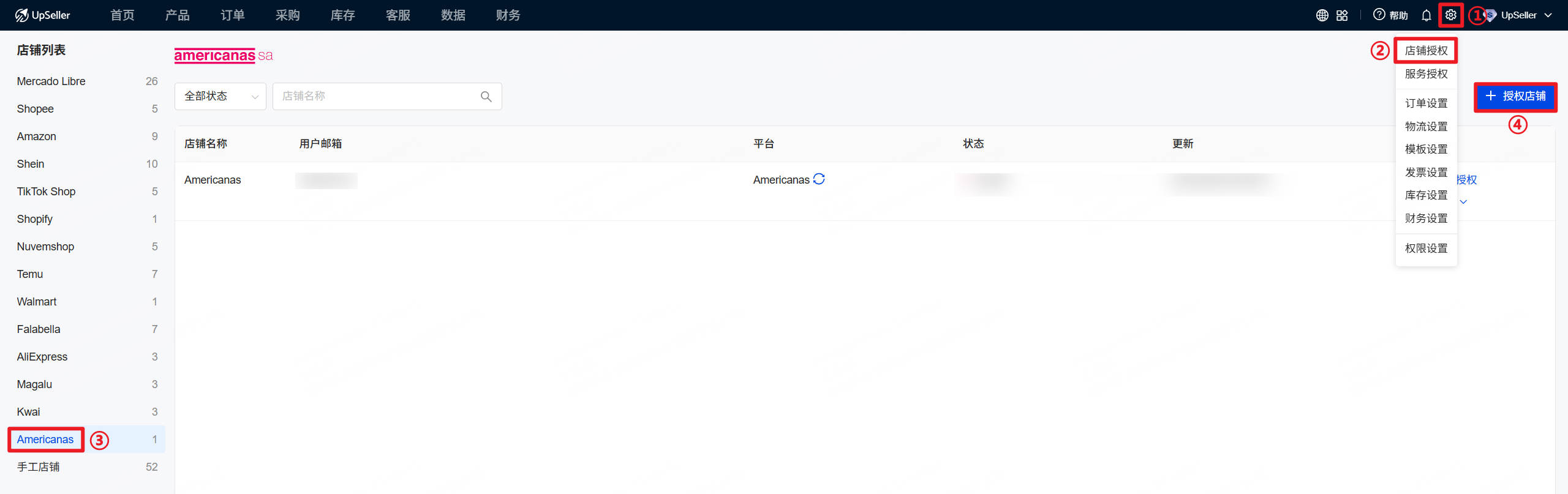
Task: Choose 物流设置 in settings menu
Action: pos(1426,127)
